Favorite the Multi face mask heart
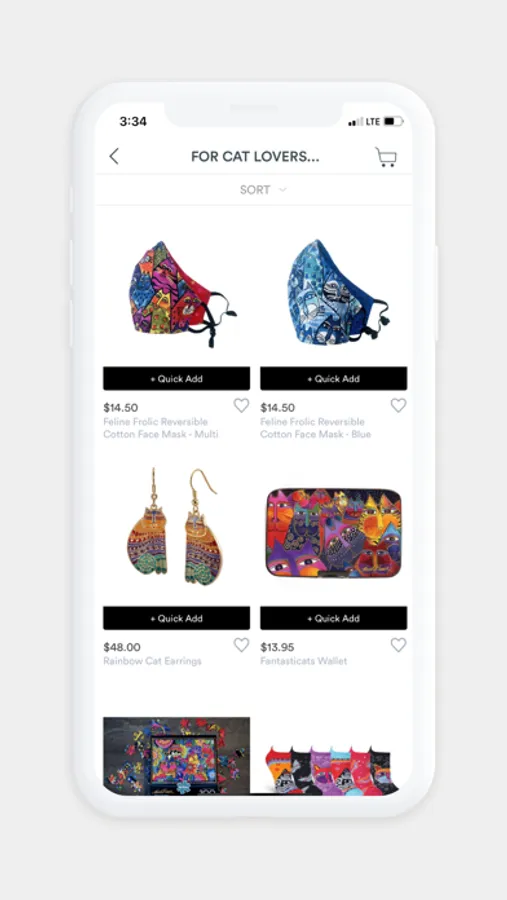Screen dimensions: 507x900 pos(241,406)
